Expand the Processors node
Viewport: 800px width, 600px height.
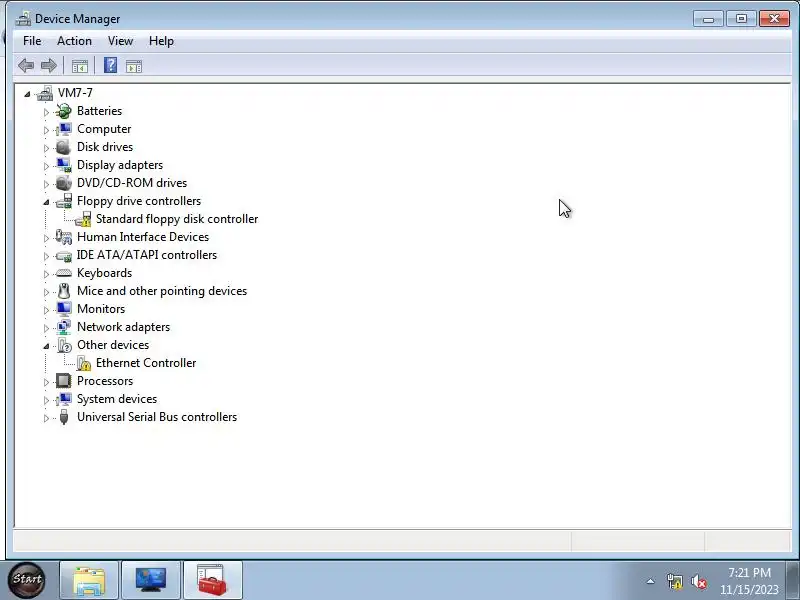(x=46, y=382)
